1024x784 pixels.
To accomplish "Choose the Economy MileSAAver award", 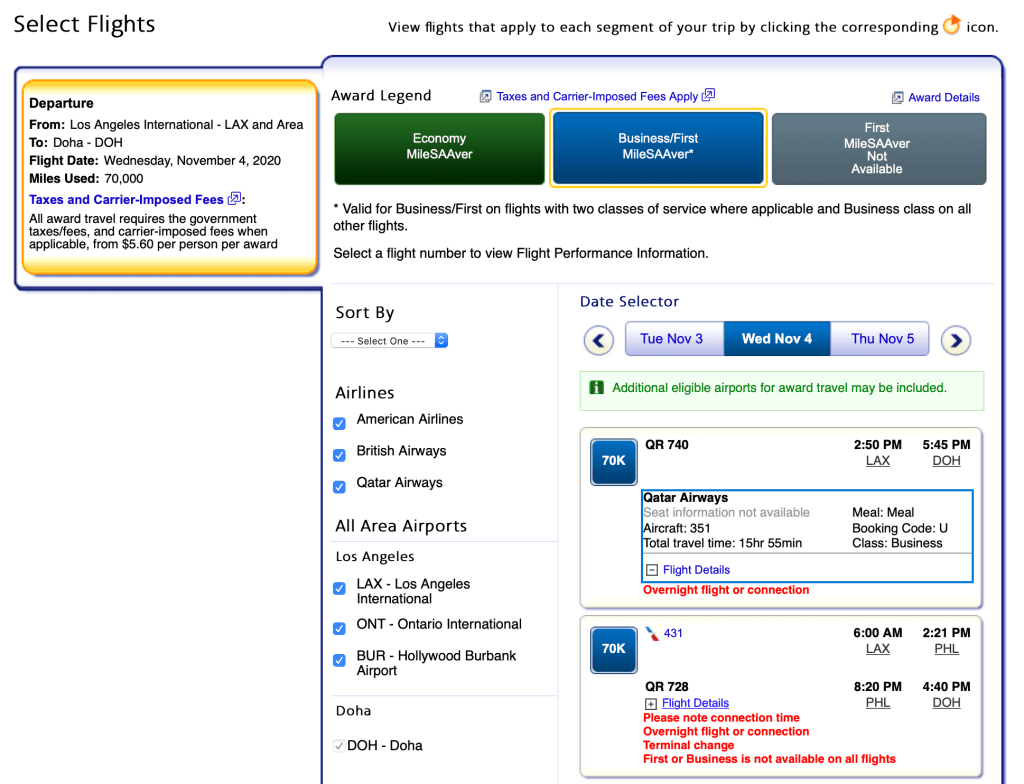I will 439,147.
